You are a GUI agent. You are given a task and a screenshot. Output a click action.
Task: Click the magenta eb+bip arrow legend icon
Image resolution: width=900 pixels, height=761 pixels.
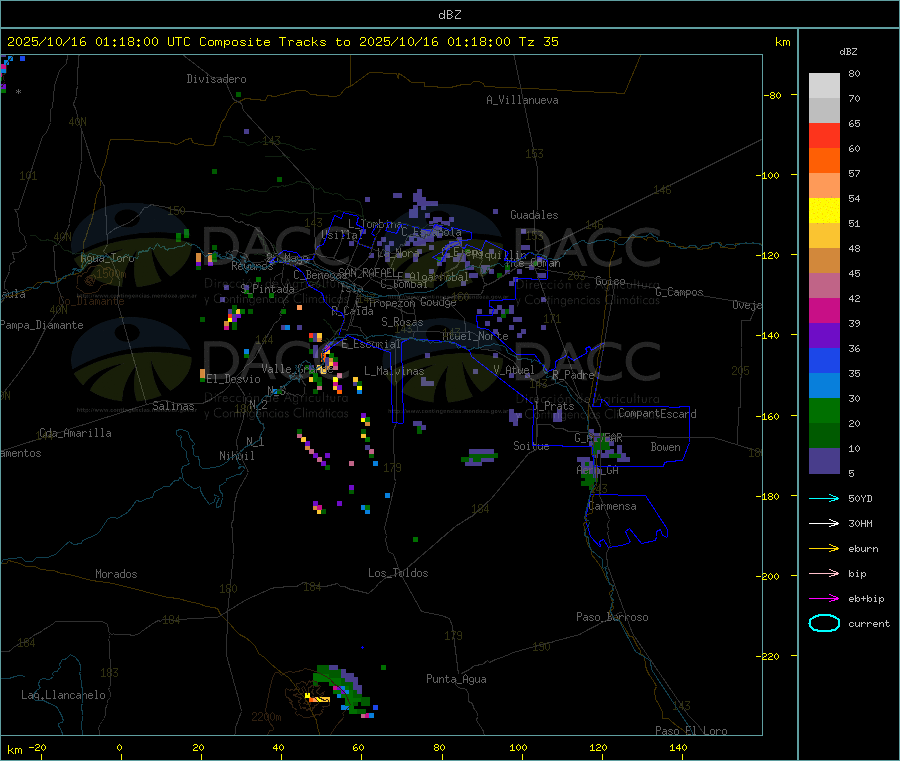(x=824, y=598)
